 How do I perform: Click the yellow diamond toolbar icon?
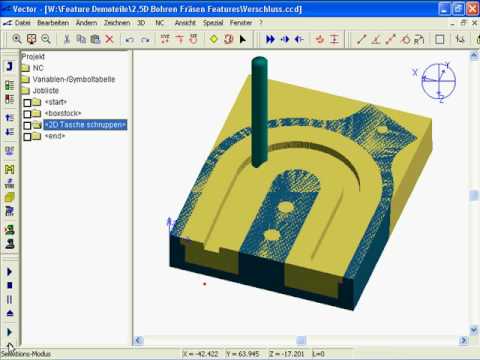click(214, 39)
